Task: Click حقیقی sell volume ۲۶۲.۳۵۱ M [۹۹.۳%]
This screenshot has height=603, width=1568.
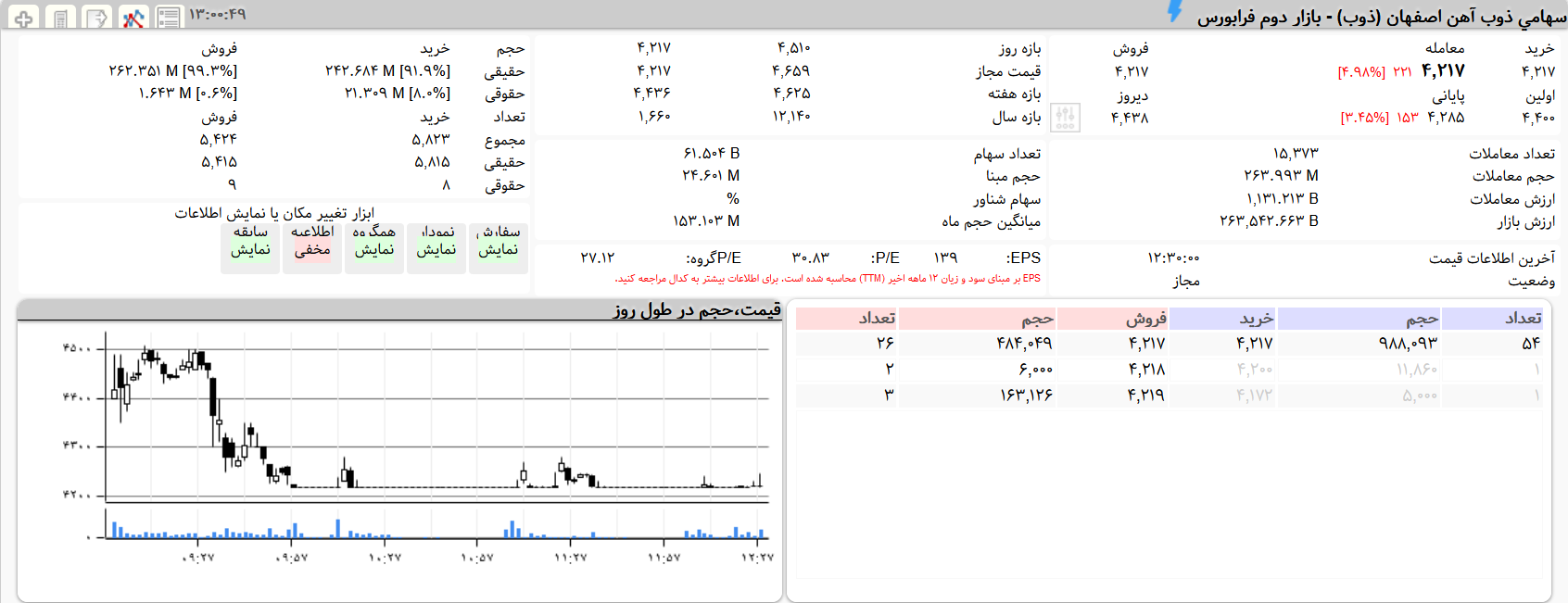Action: [173, 70]
